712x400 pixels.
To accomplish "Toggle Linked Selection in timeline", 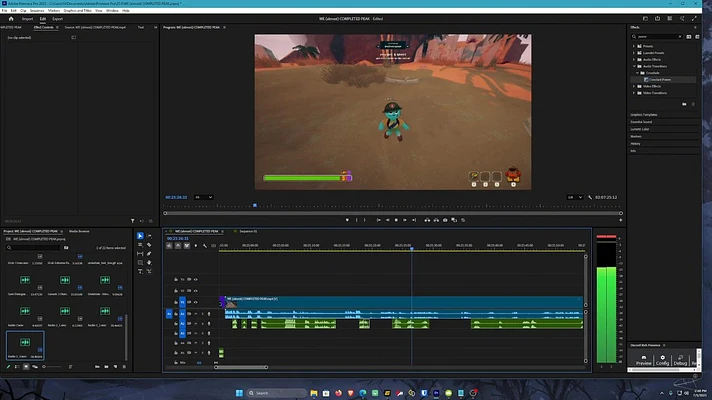I will [187, 246].
